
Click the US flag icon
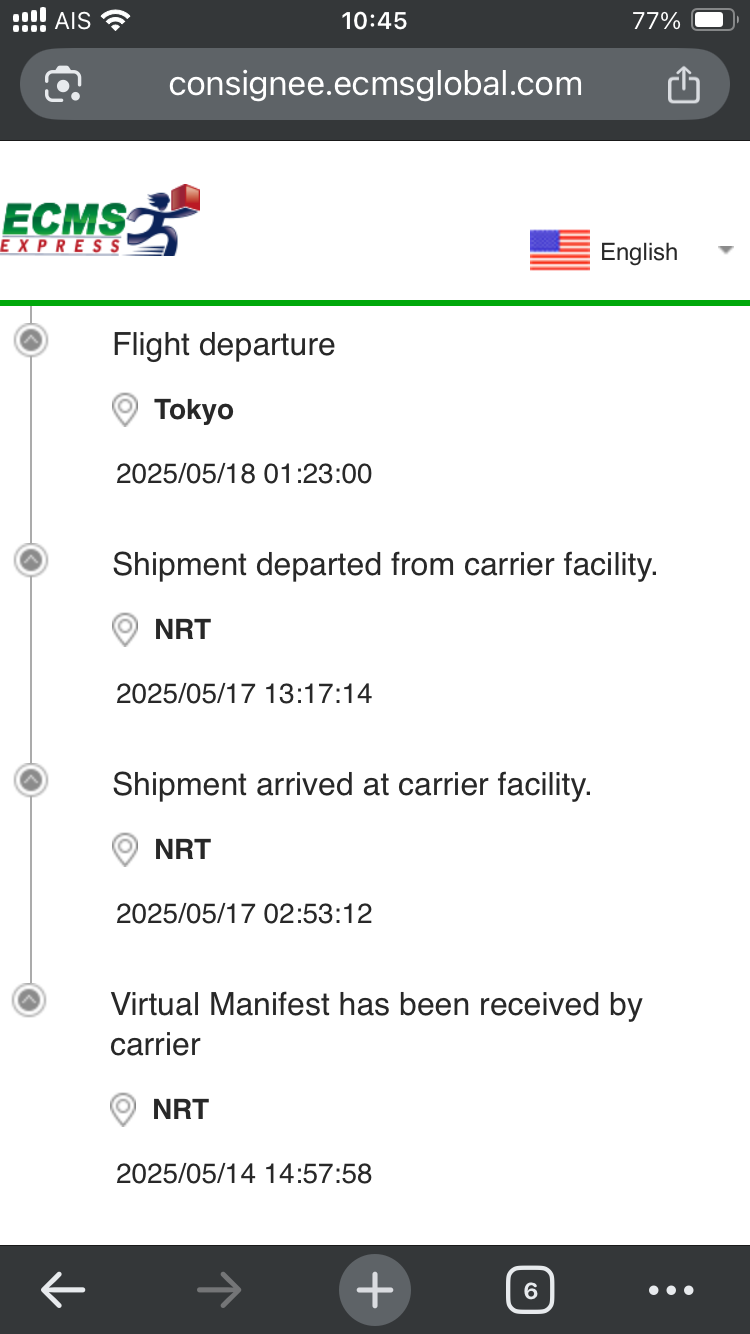pos(560,250)
